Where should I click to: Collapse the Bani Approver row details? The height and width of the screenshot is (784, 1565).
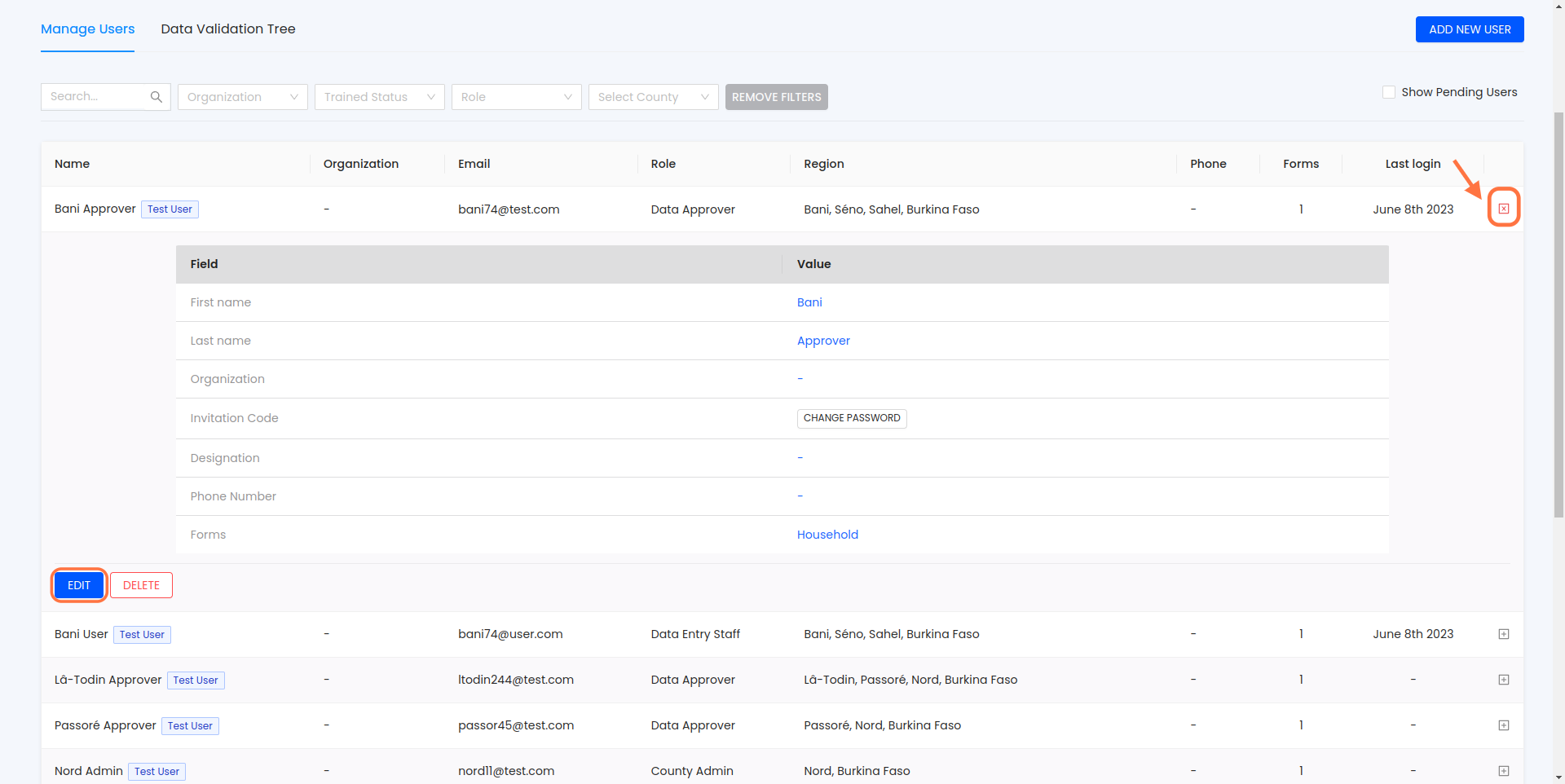pos(1504,209)
